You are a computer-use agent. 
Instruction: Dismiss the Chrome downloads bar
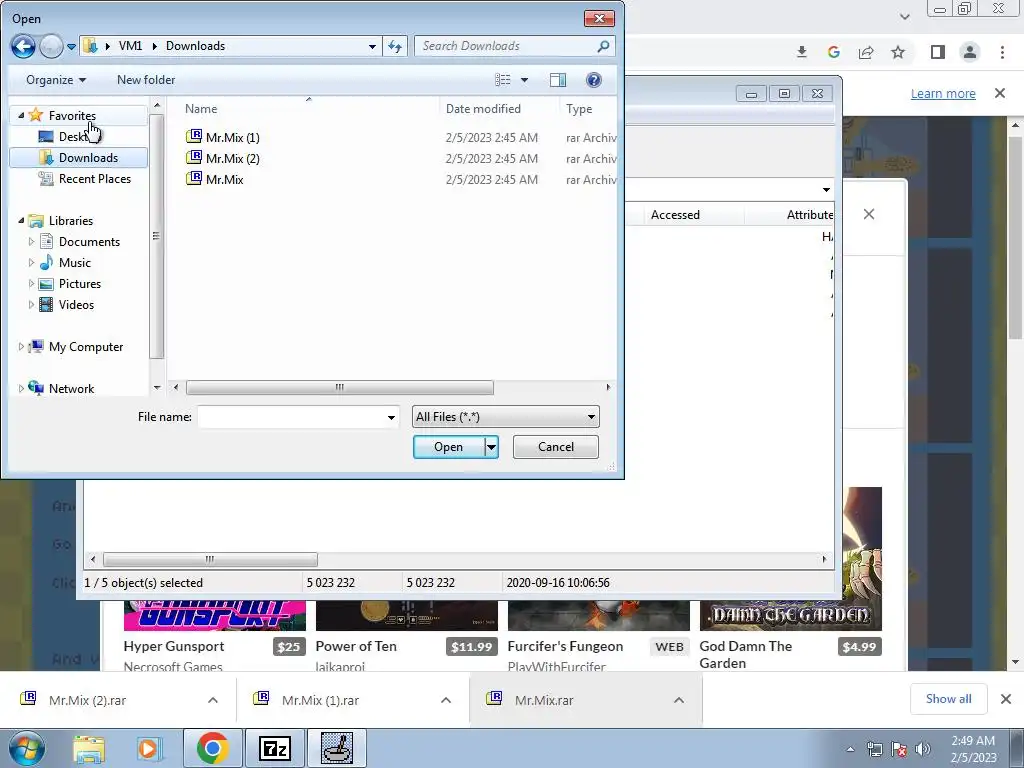click(1006, 699)
